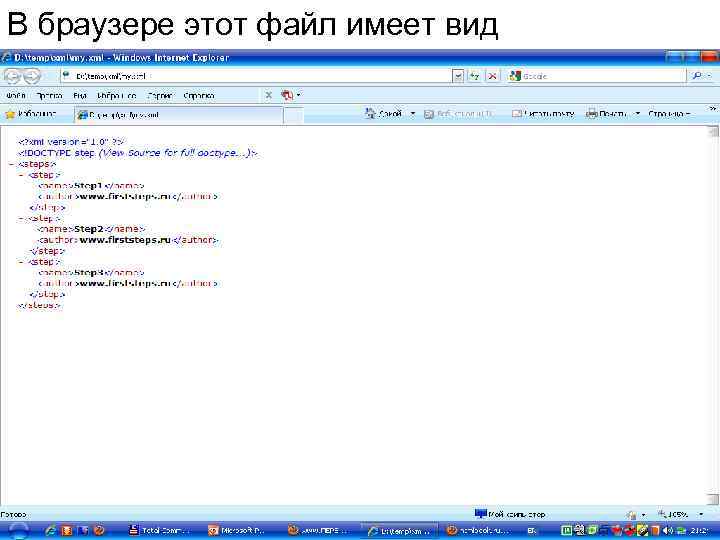Open the search provider dropdown arrow
Image resolution: width=720 pixels, height=540 pixels.
click(x=710, y=76)
